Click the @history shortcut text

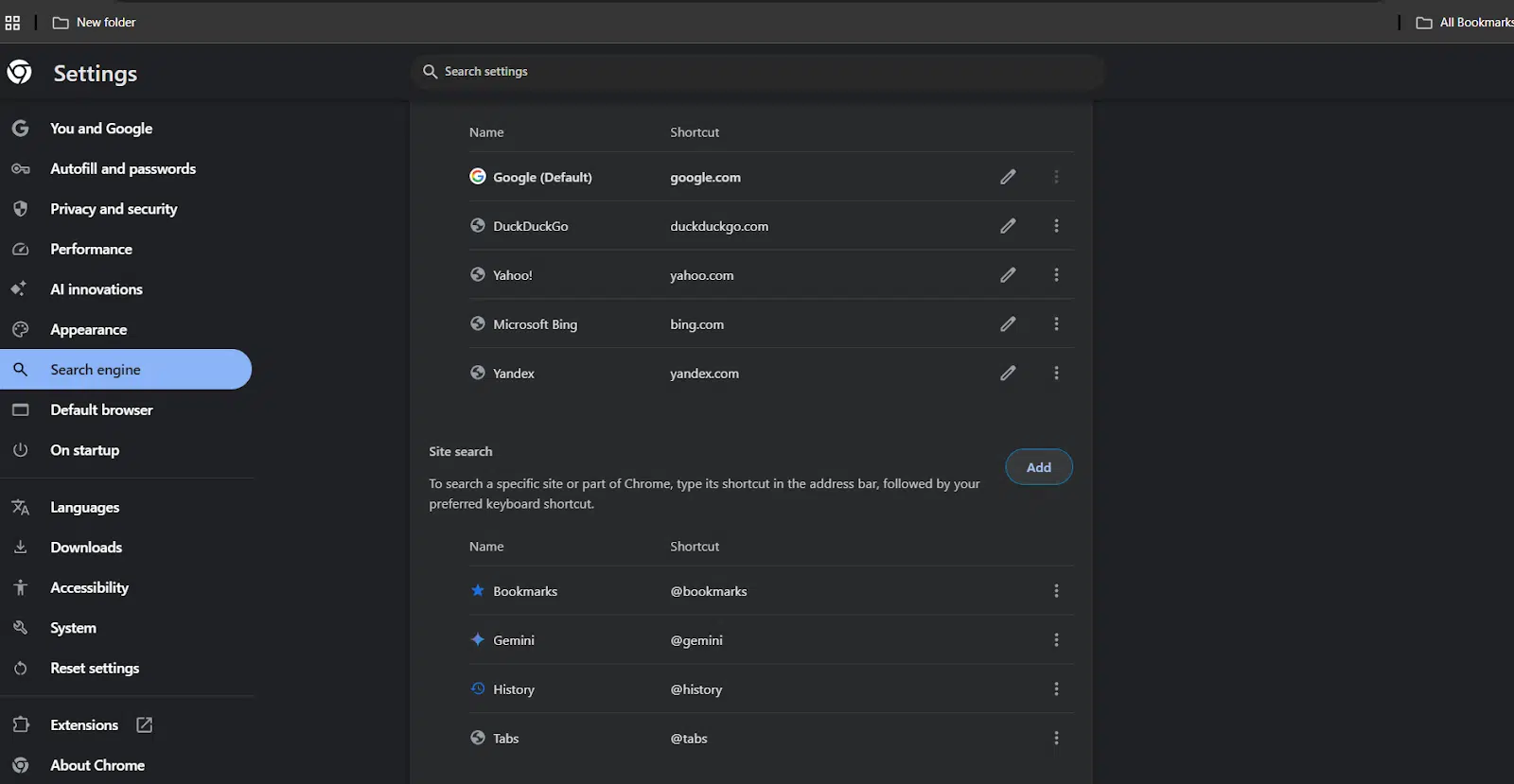pos(695,690)
